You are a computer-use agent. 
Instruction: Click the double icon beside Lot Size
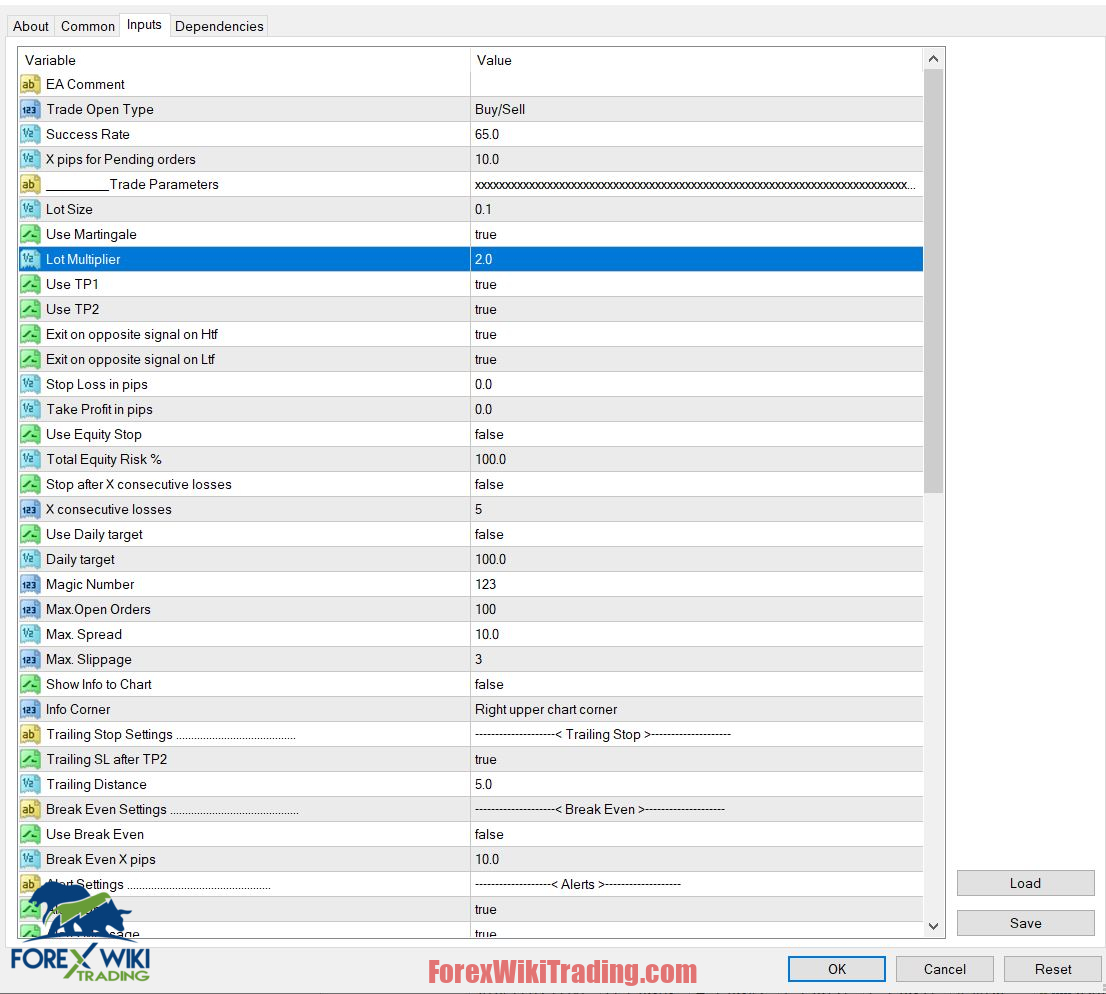(x=30, y=210)
